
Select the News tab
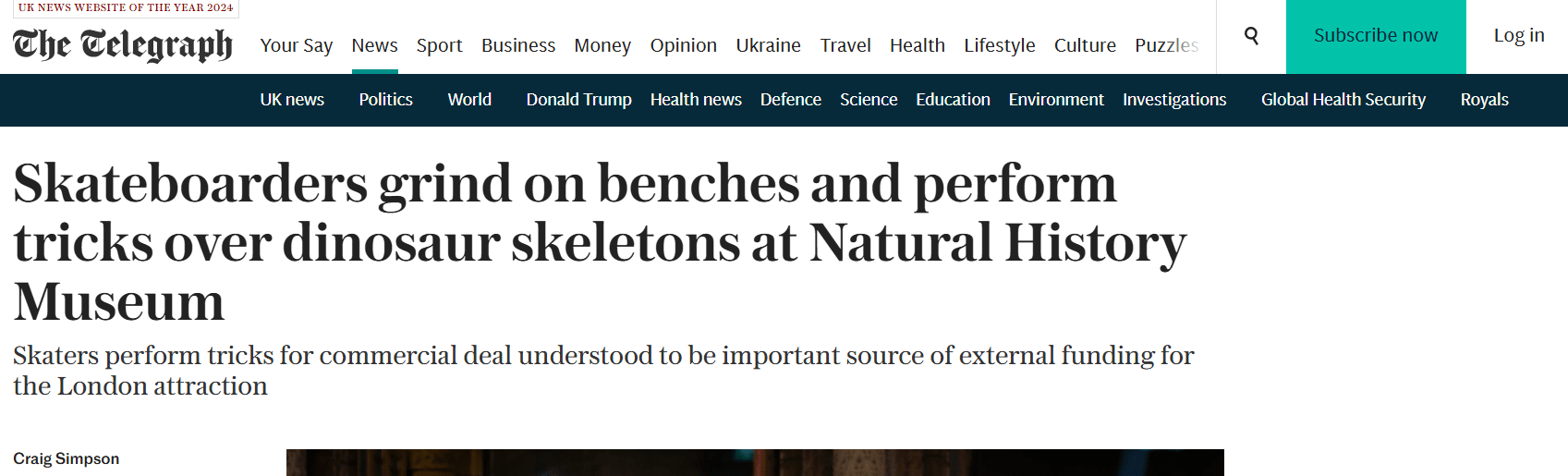374,45
